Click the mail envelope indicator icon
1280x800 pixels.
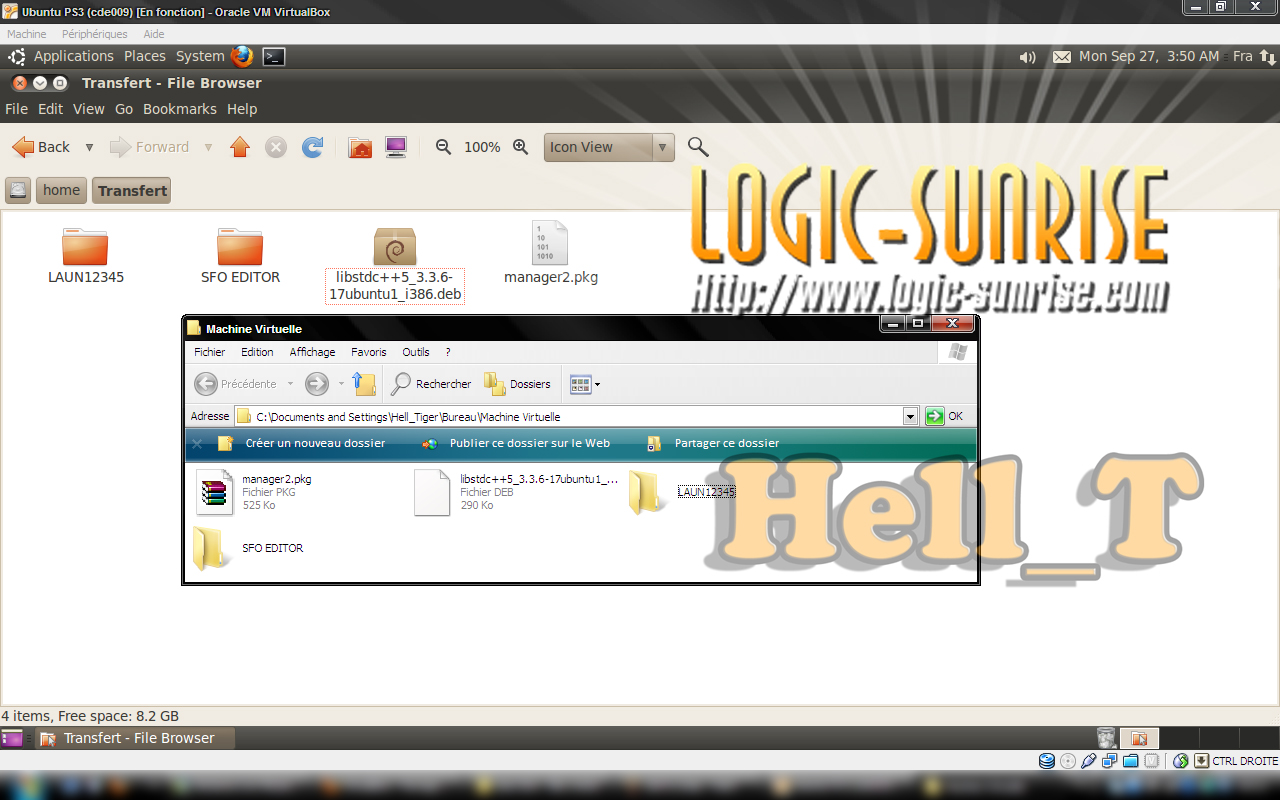click(x=1061, y=57)
